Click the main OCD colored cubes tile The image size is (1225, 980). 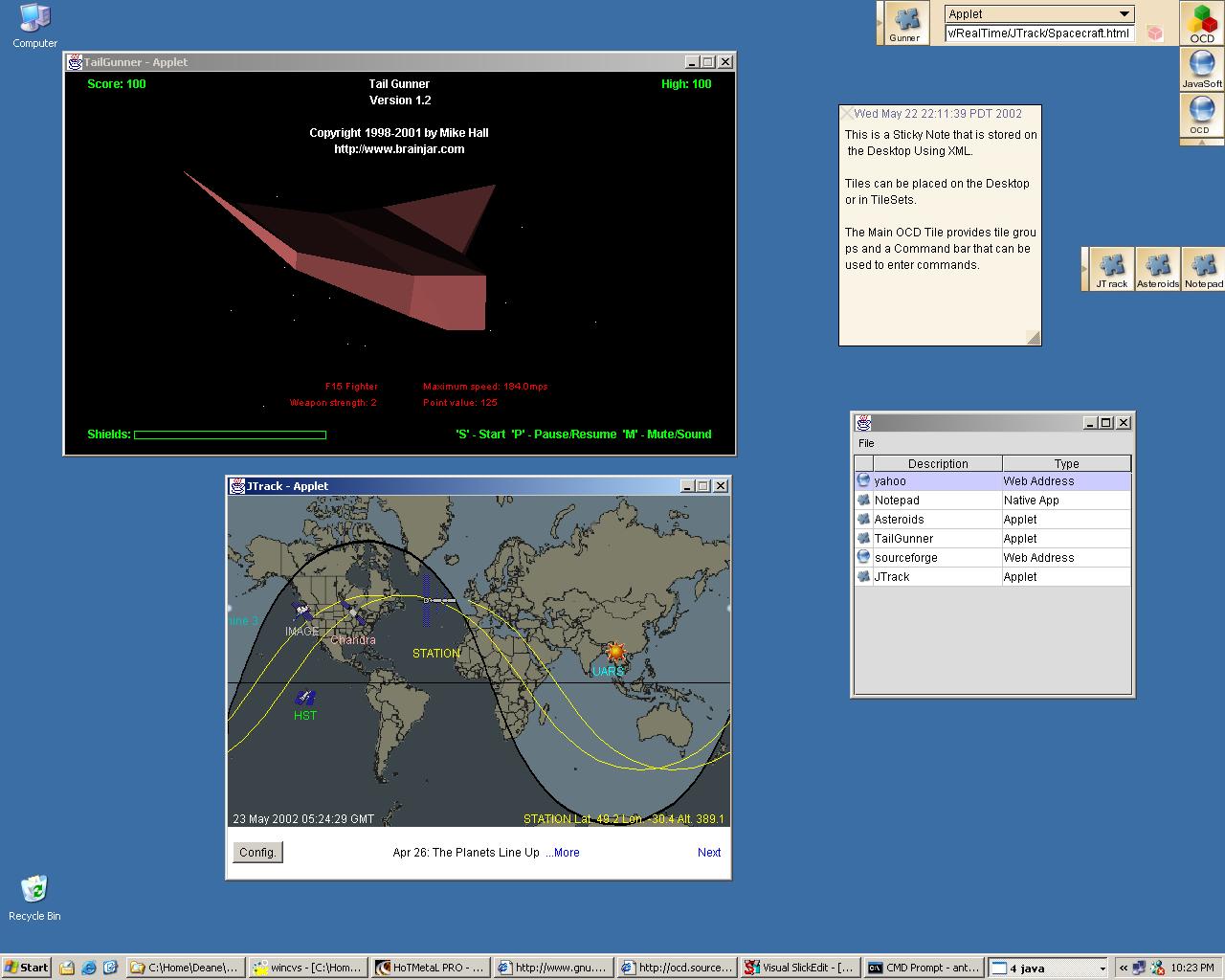coord(1201,23)
